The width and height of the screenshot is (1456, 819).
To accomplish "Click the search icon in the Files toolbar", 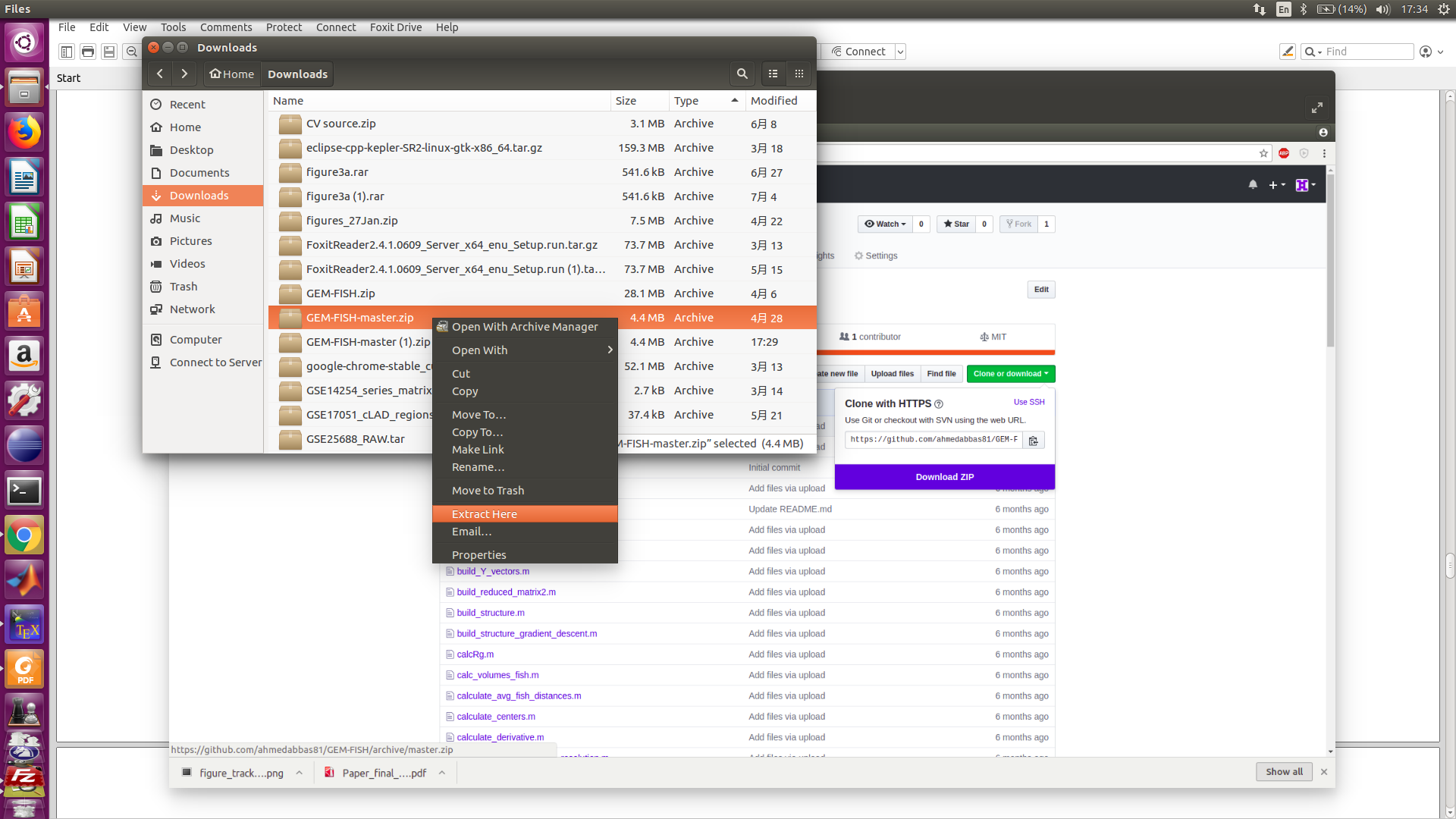I will coord(742,74).
